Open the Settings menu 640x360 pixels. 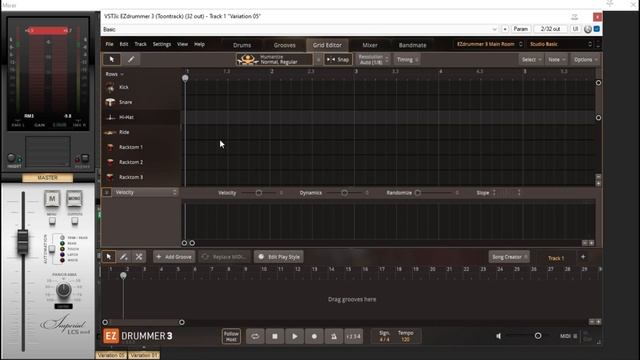tap(162, 44)
